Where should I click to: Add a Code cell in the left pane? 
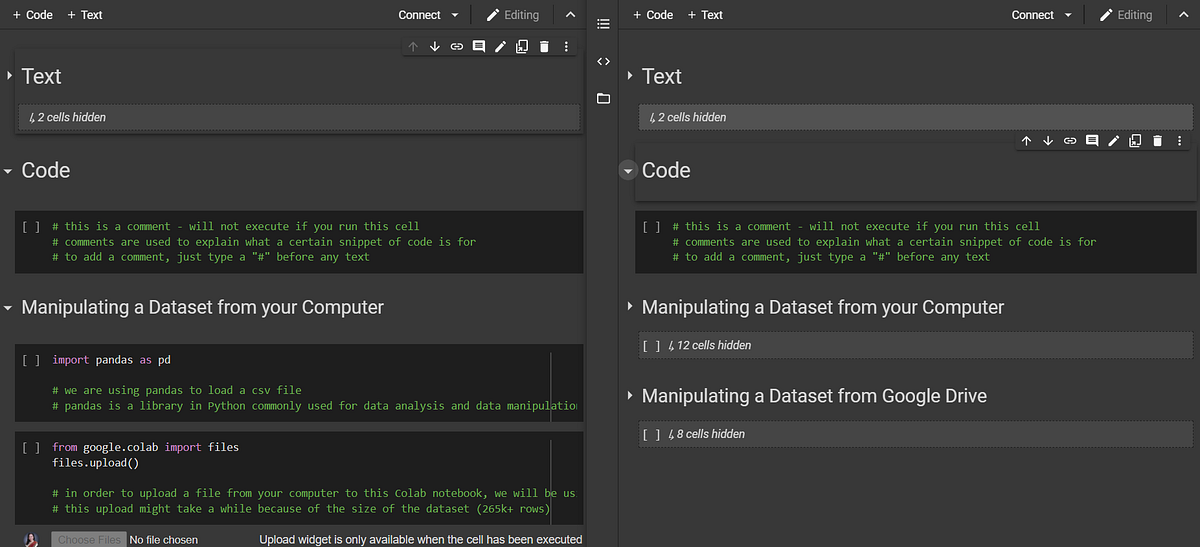coord(32,15)
